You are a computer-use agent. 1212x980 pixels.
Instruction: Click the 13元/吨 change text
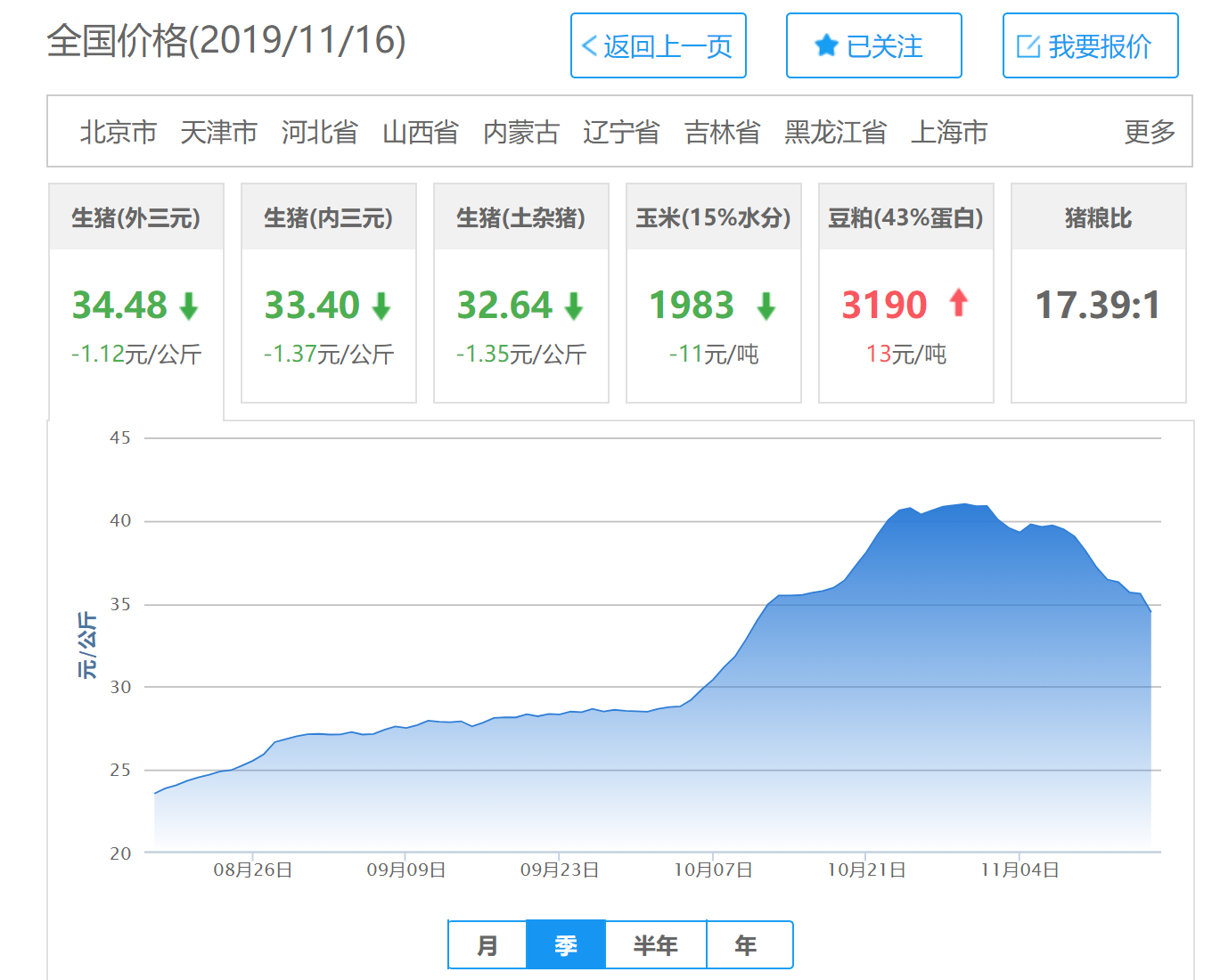906,354
